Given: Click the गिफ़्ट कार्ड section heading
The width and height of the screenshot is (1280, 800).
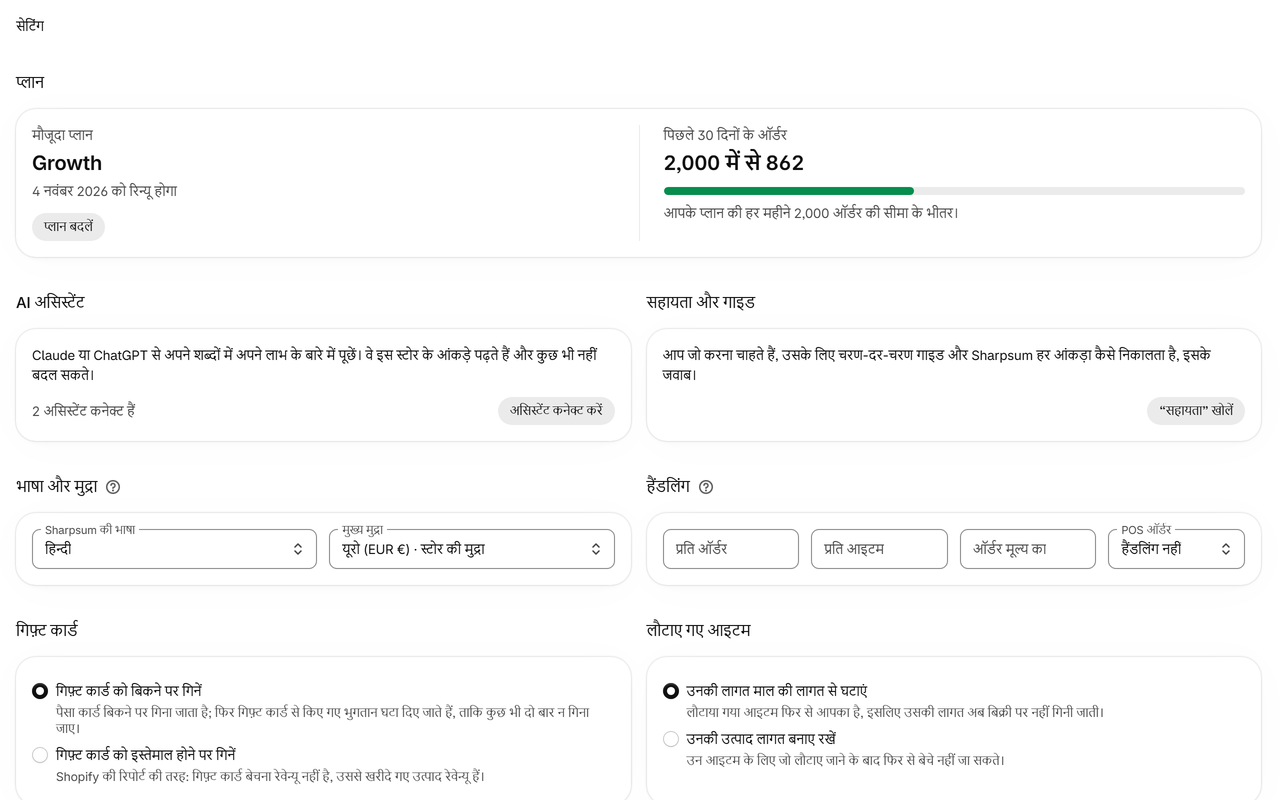Looking at the screenshot, I should 47,630.
